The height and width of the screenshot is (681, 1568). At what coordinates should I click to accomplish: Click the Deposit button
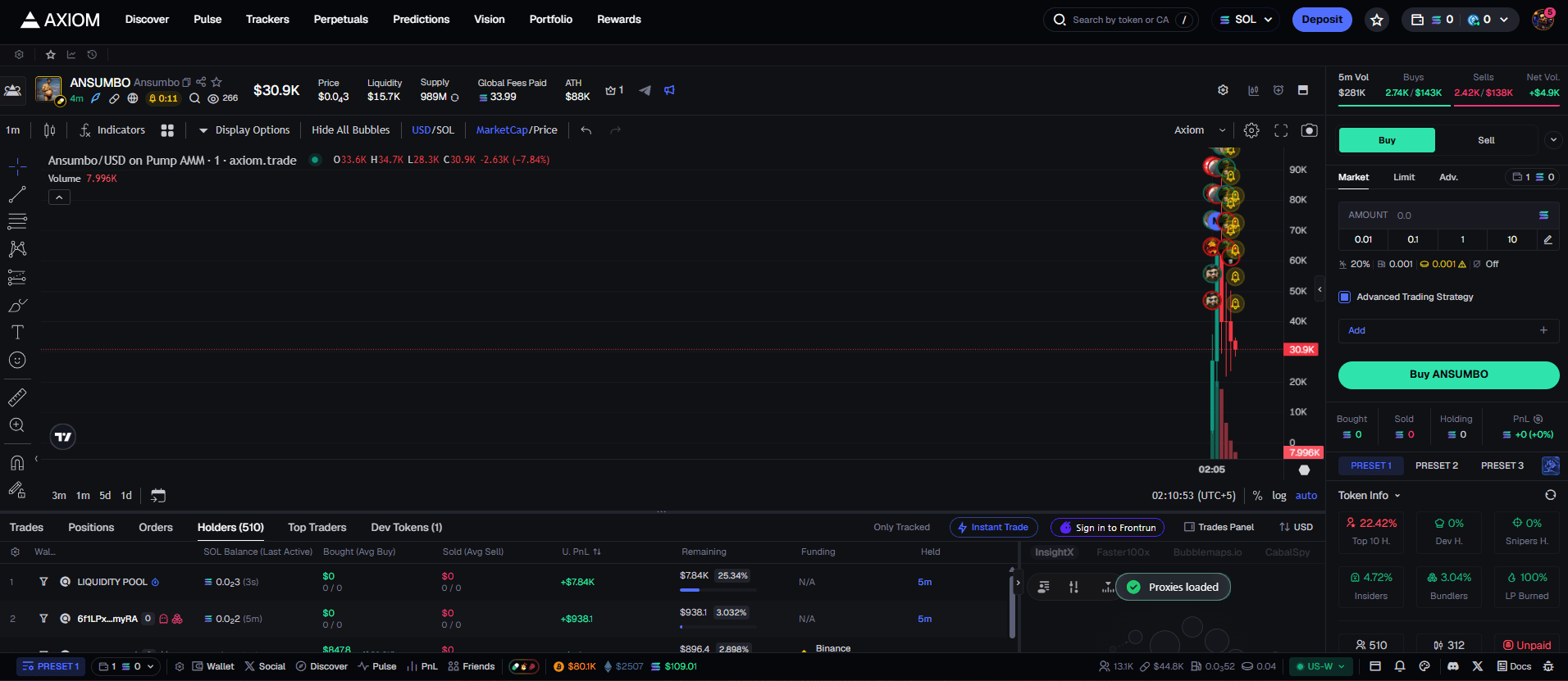[x=1322, y=20]
